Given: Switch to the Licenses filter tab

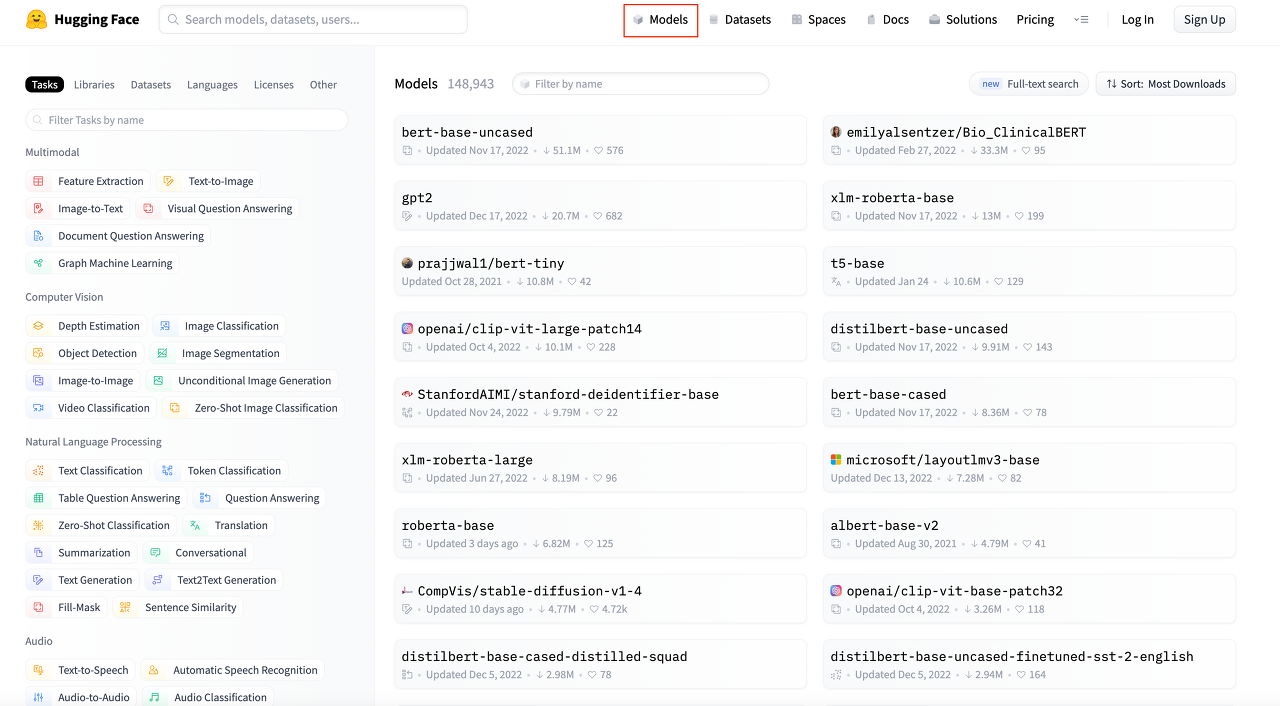Looking at the screenshot, I should (x=274, y=85).
